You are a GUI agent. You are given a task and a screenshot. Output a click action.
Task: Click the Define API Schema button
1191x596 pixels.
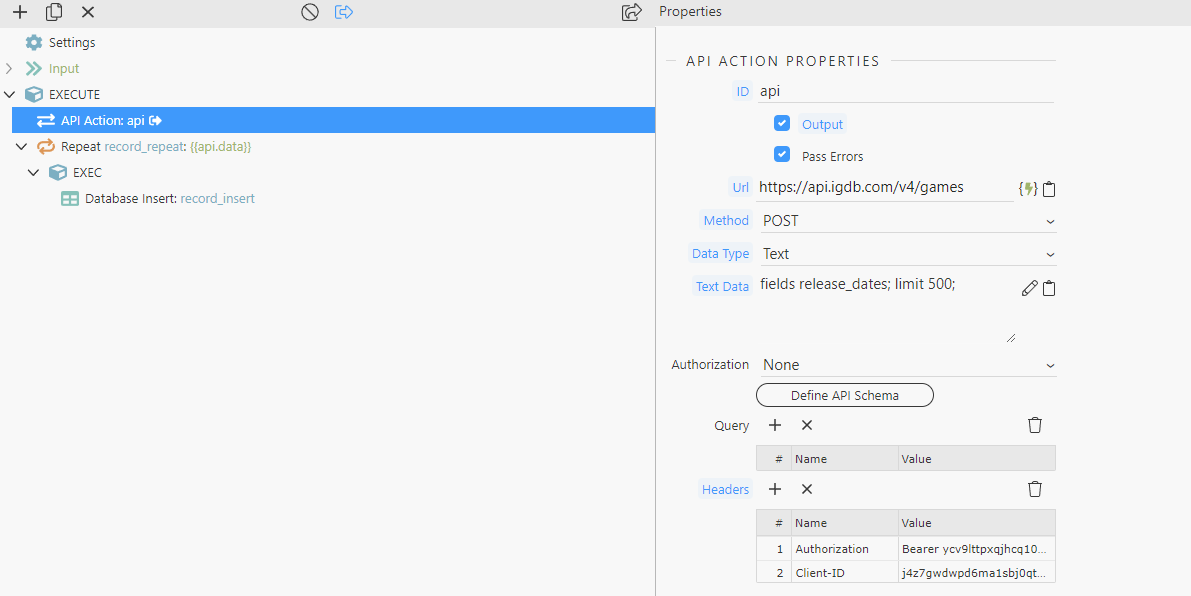pyautogui.click(x=844, y=395)
